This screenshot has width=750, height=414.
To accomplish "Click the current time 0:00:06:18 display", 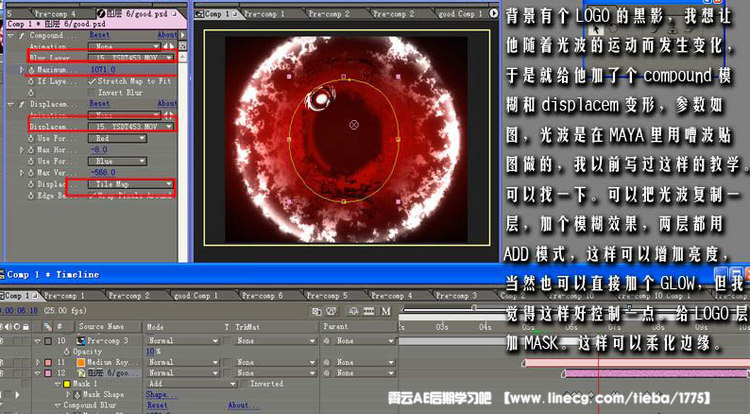I will (19, 311).
